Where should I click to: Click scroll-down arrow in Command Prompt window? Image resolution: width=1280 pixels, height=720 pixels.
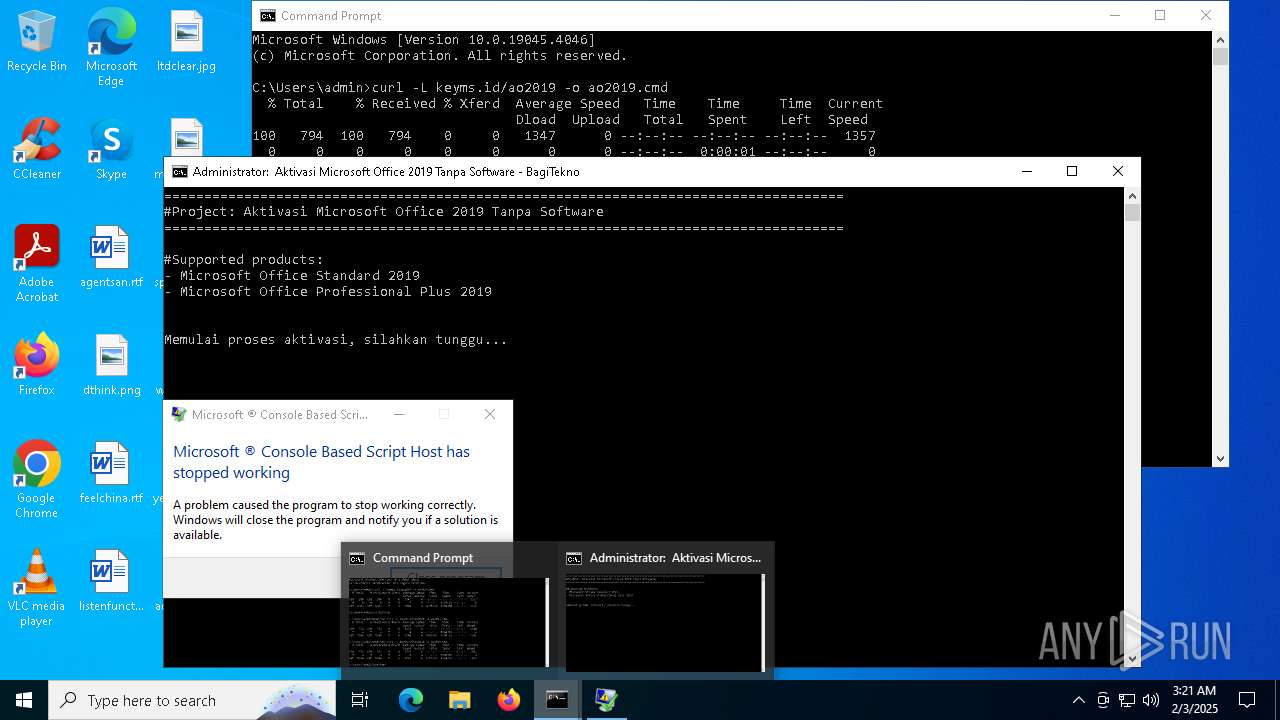tap(1220, 459)
